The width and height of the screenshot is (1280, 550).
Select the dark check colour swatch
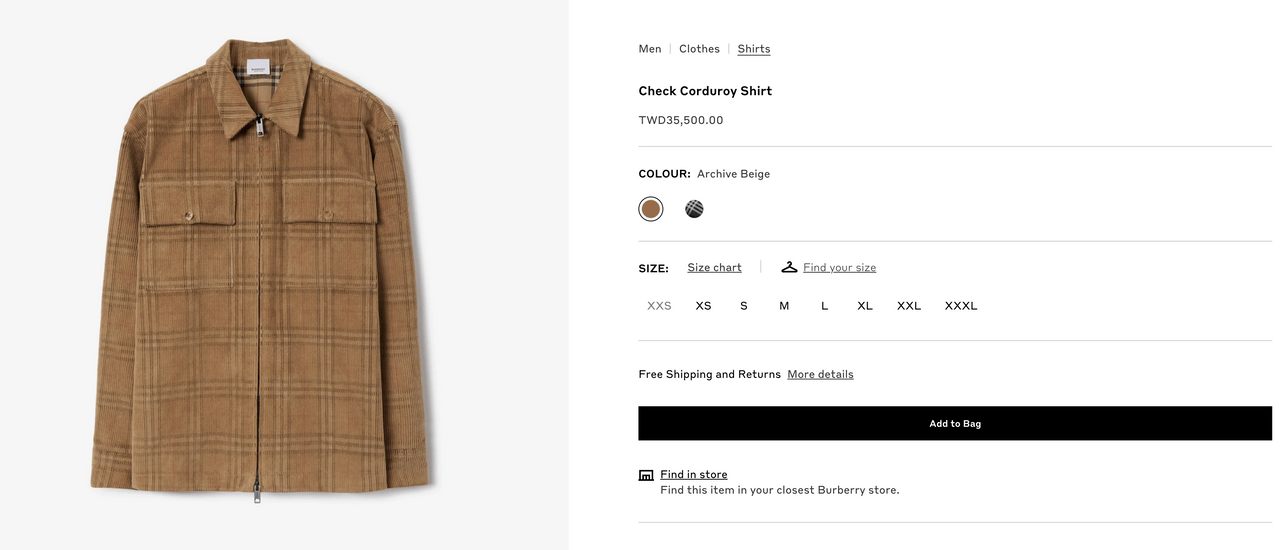coord(694,209)
